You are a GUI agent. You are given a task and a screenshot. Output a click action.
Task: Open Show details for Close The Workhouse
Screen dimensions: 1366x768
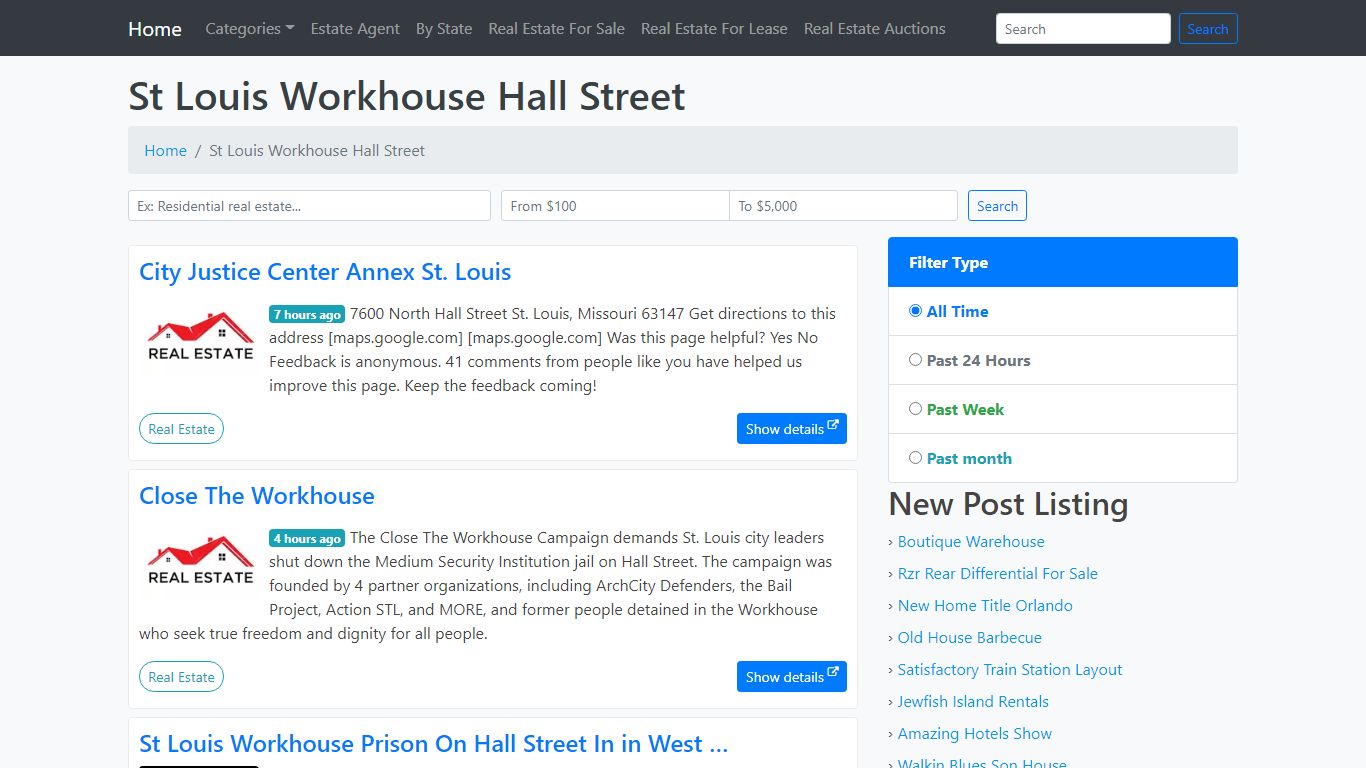click(792, 676)
